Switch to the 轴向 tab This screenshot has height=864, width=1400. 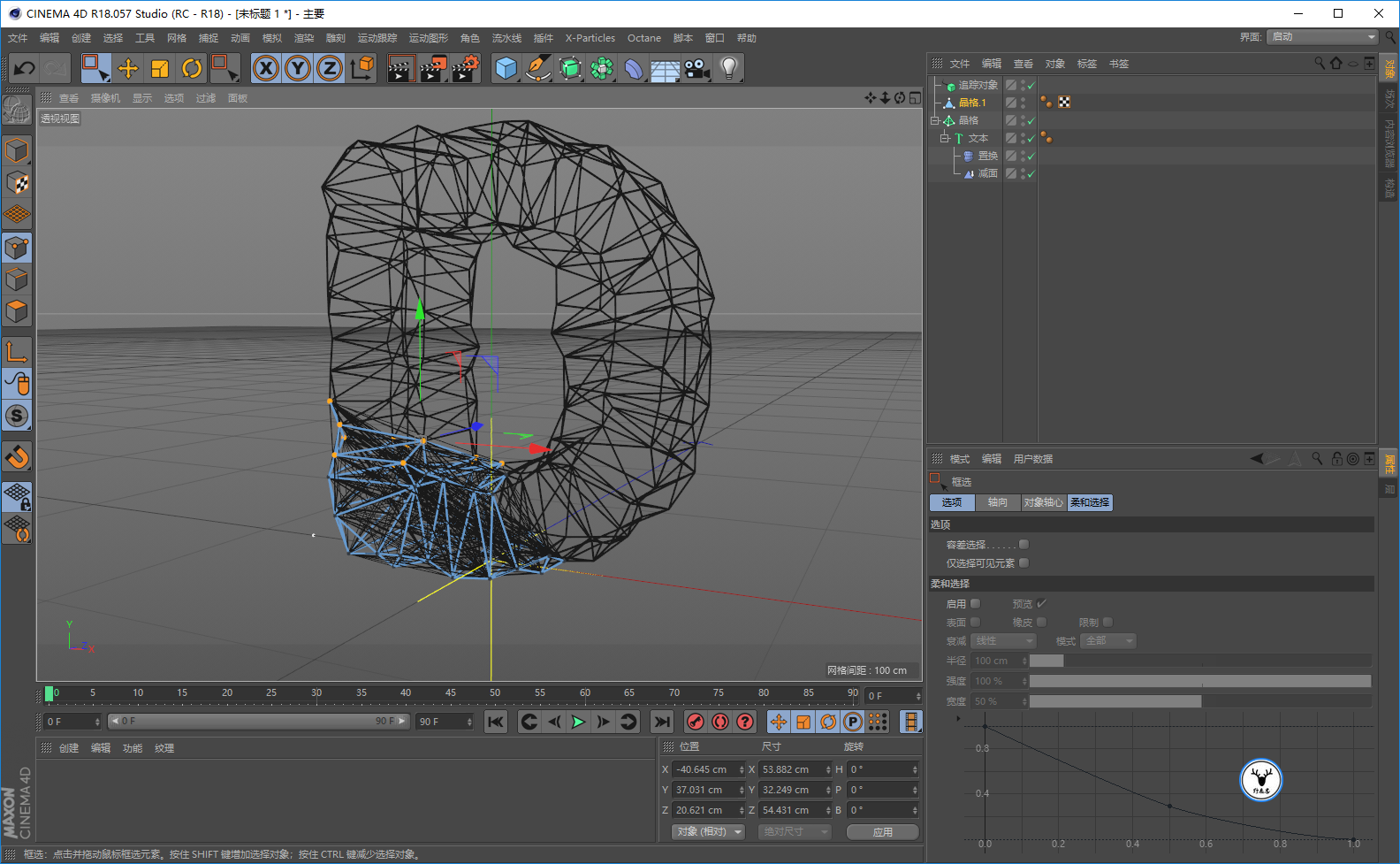point(998,502)
